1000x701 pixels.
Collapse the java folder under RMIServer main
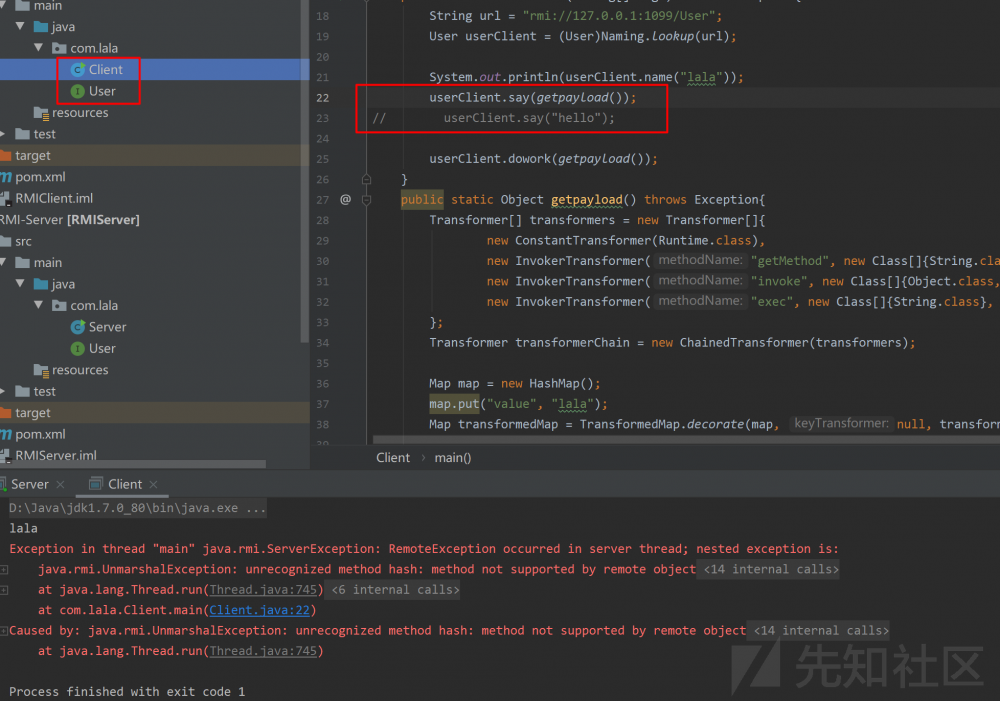pos(20,284)
